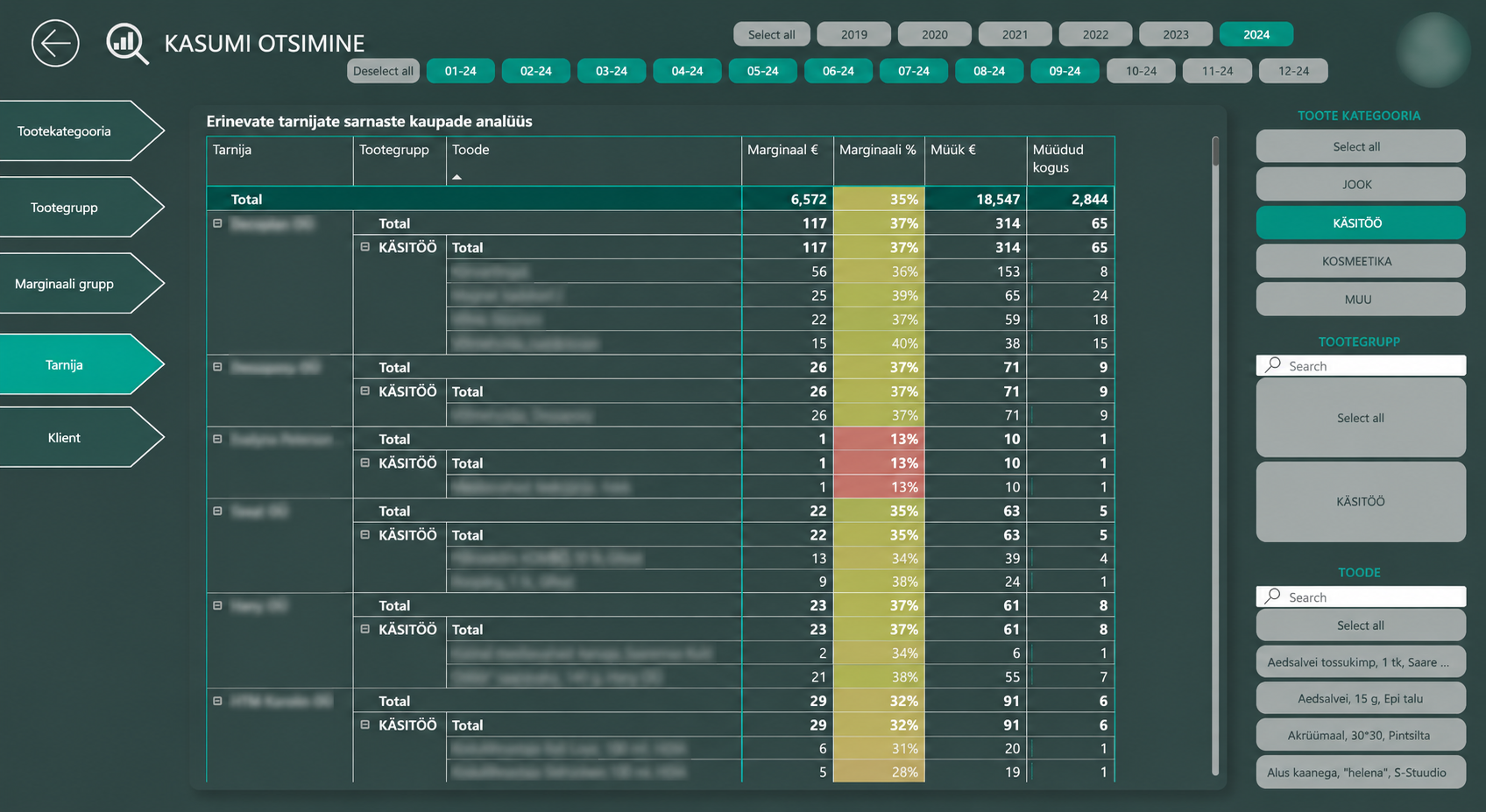Collapse the supplier row with 13% margin
This screenshot has width=1486, height=812.
coord(217,439)
